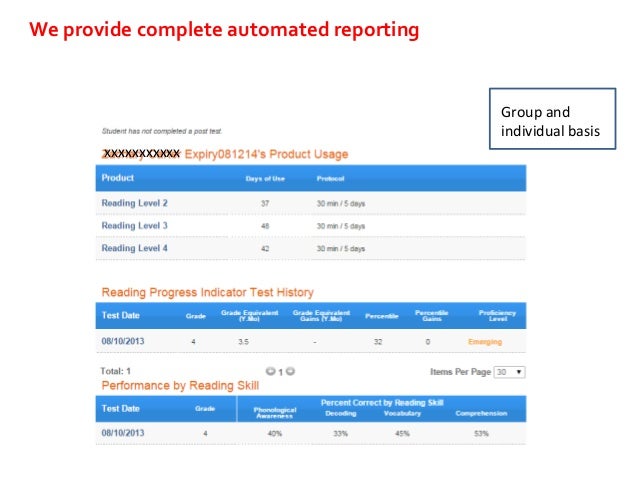Click the Test Date header in Test History
This screenshot has width=638, height=479.
[x=120, y=315]
